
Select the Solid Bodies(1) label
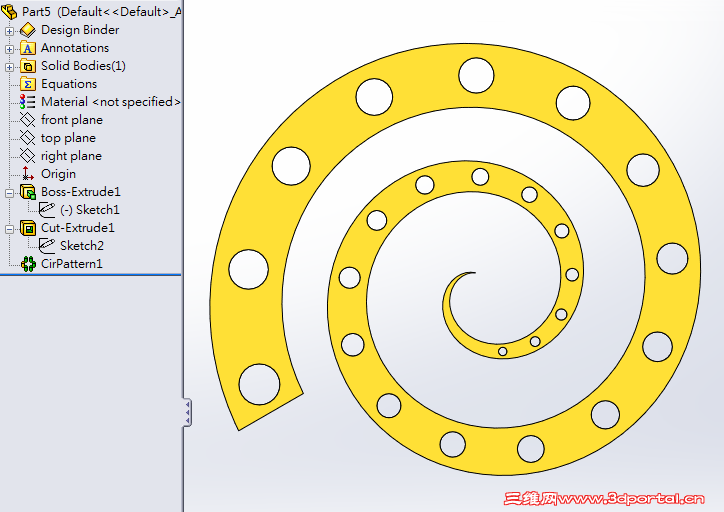click(83, 66)
